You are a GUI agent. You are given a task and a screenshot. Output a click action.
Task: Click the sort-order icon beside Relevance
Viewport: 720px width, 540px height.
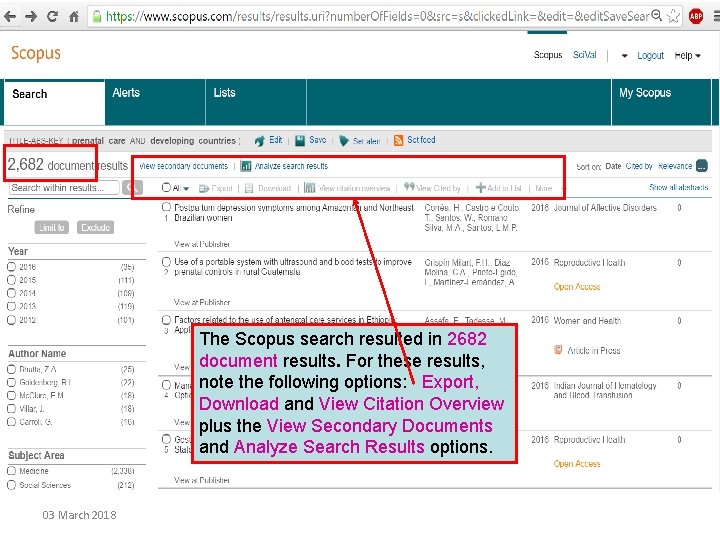[702, 166]
